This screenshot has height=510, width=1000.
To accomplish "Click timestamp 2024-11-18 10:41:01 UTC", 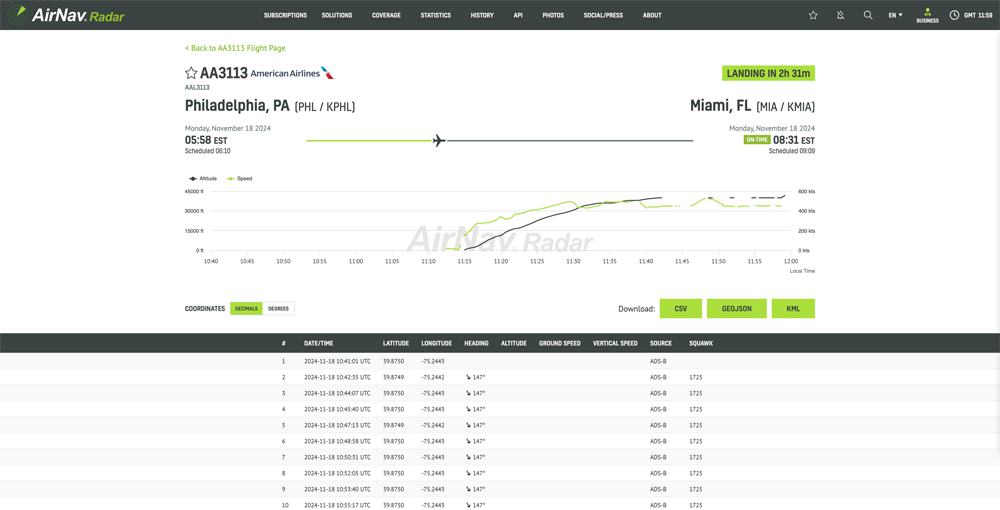I will [337, 361].
